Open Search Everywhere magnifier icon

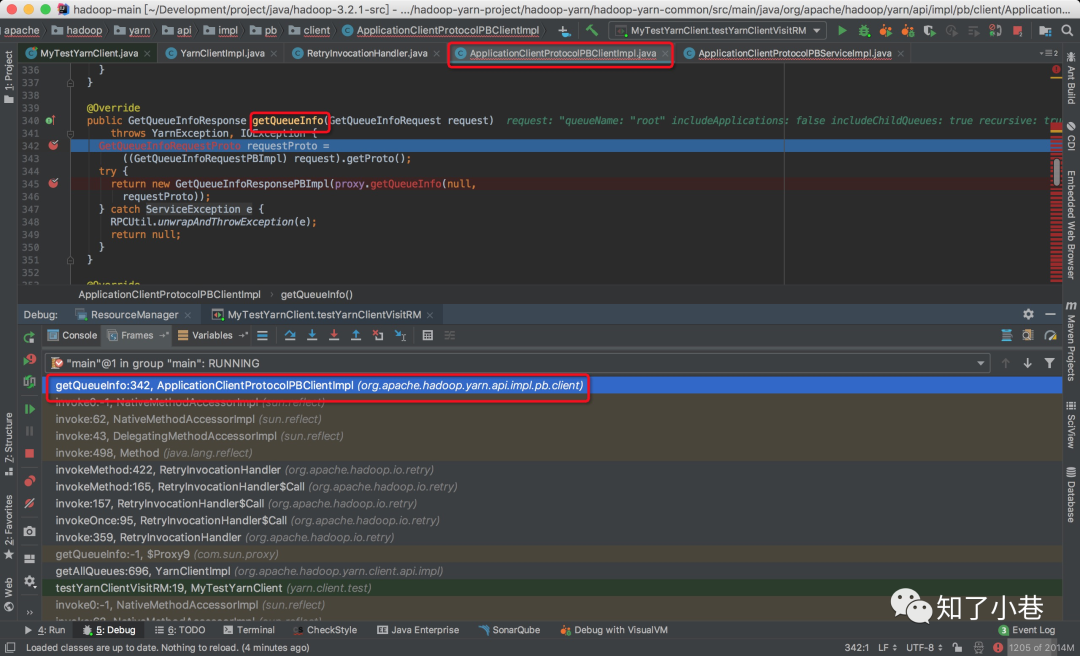click(x=1068, y=31)
